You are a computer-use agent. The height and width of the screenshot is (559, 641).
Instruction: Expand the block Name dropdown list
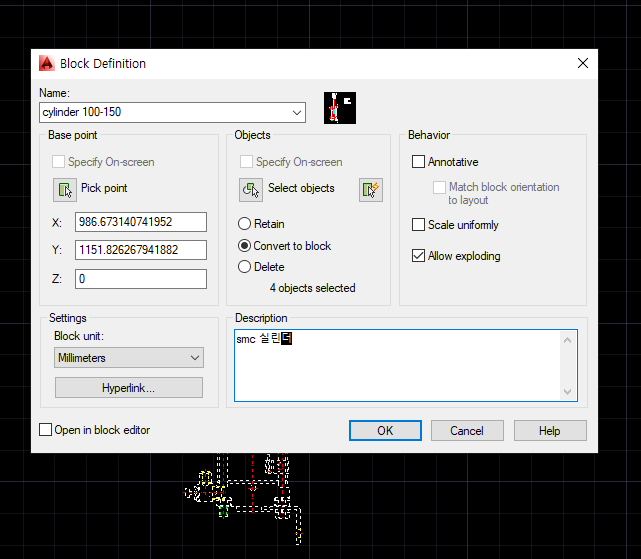pos(297,112)
